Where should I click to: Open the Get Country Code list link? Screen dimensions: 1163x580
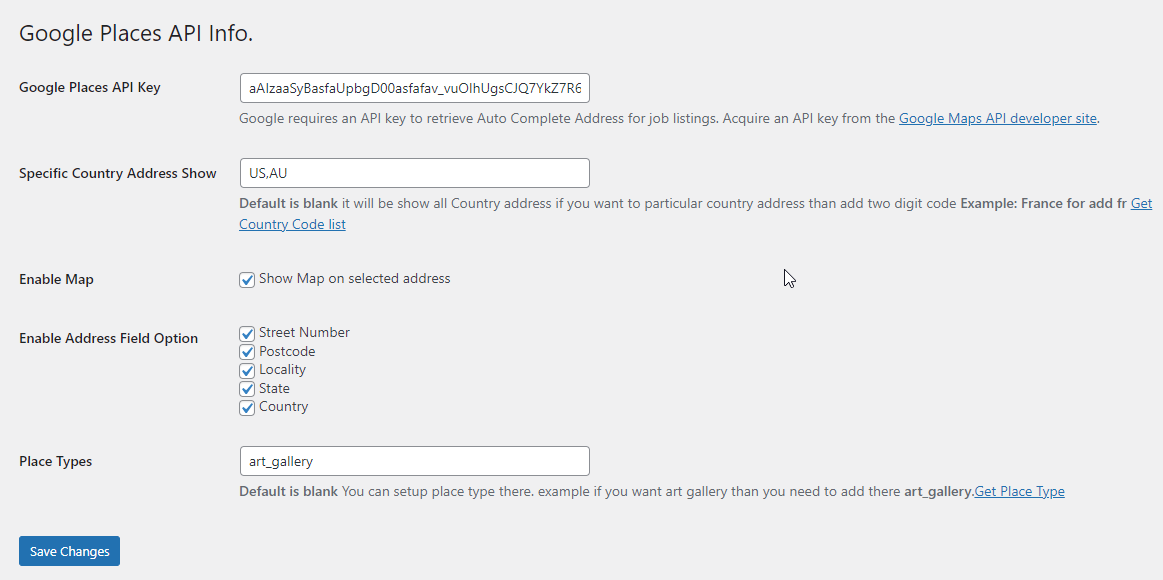[292, 224]
